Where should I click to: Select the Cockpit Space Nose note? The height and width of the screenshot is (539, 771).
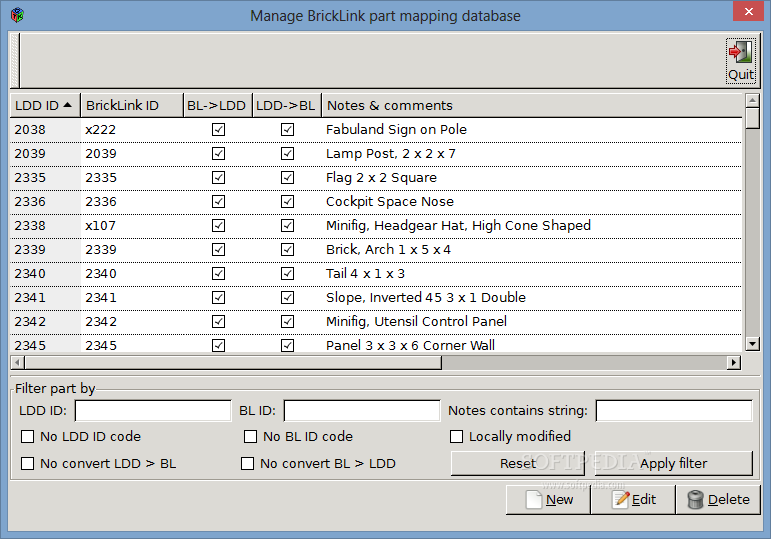[x=389, y=202]
